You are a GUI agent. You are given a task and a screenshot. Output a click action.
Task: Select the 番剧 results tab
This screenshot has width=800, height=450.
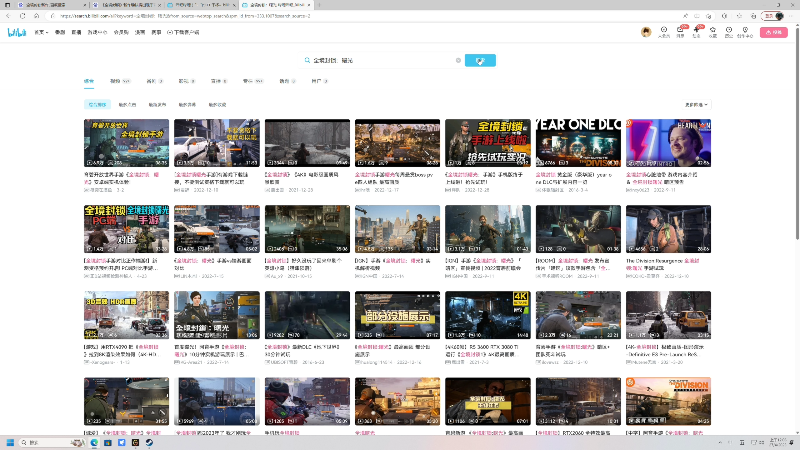154,81
